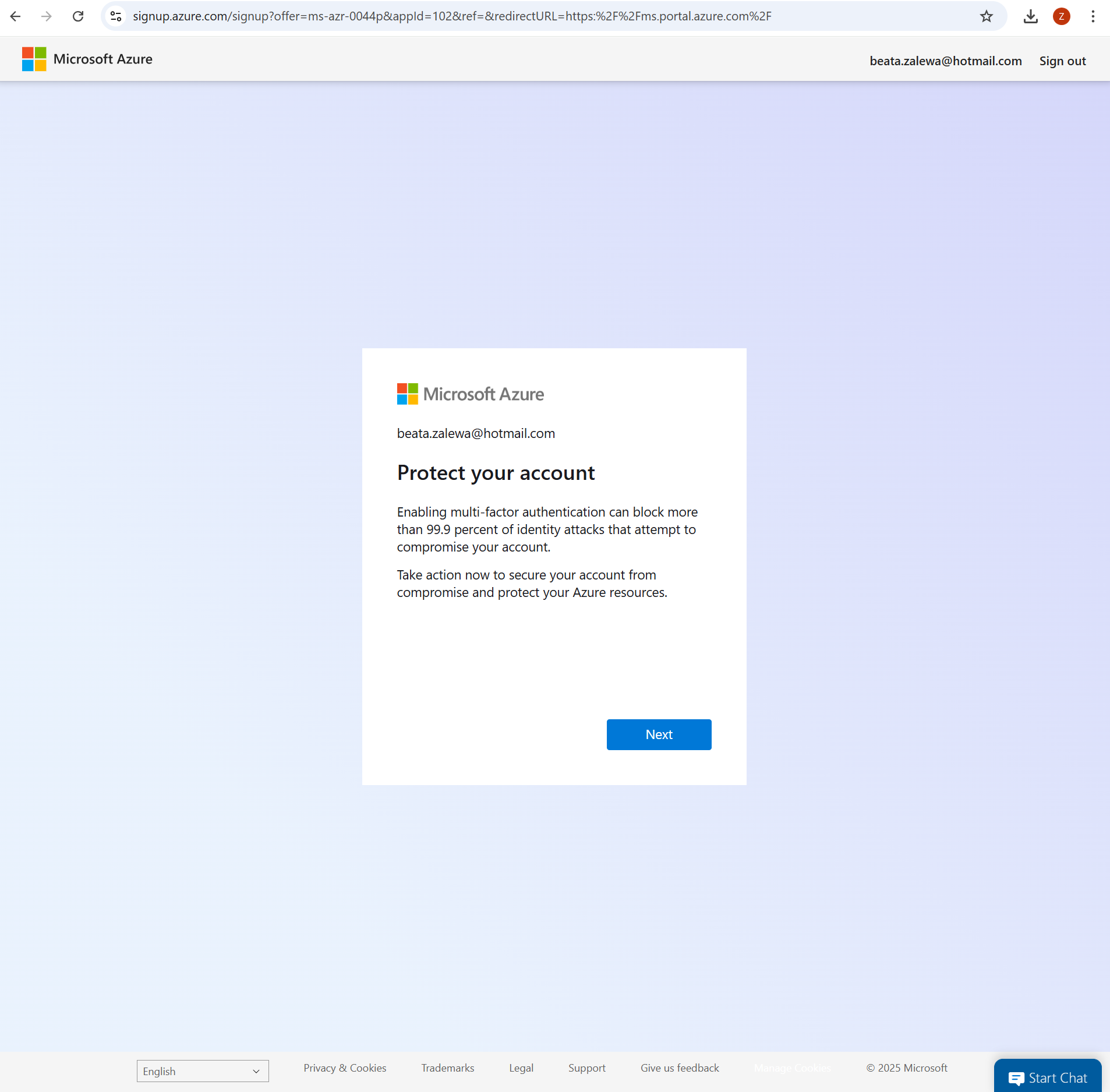Sign out of the Azure account

[x=1062, y=61]
